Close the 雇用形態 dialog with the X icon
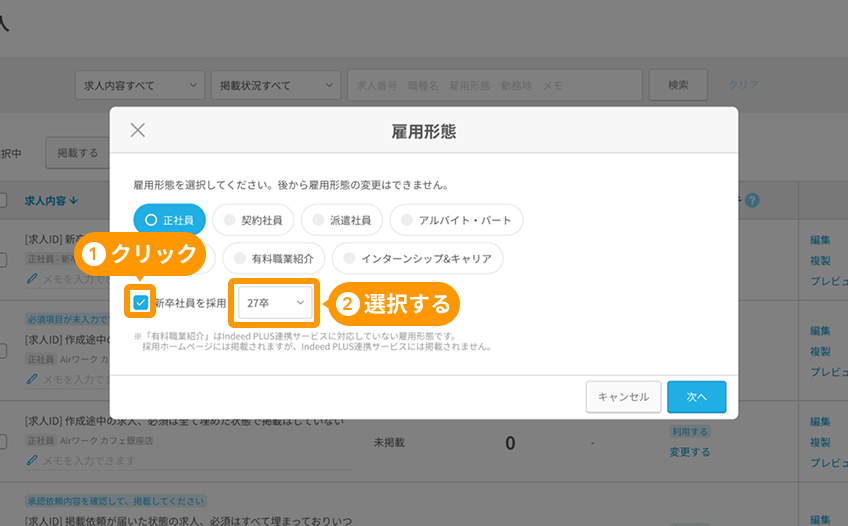848x526 pixels. pos(138,130)
